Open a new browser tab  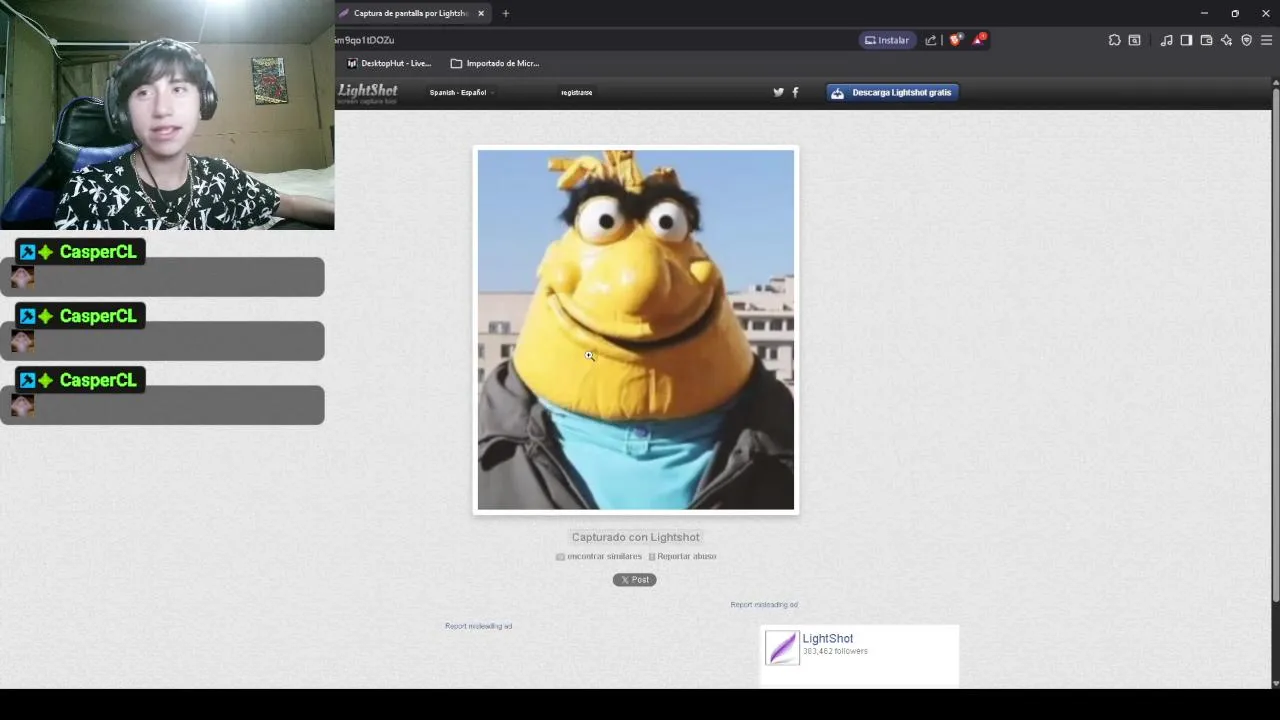(505, 13)
